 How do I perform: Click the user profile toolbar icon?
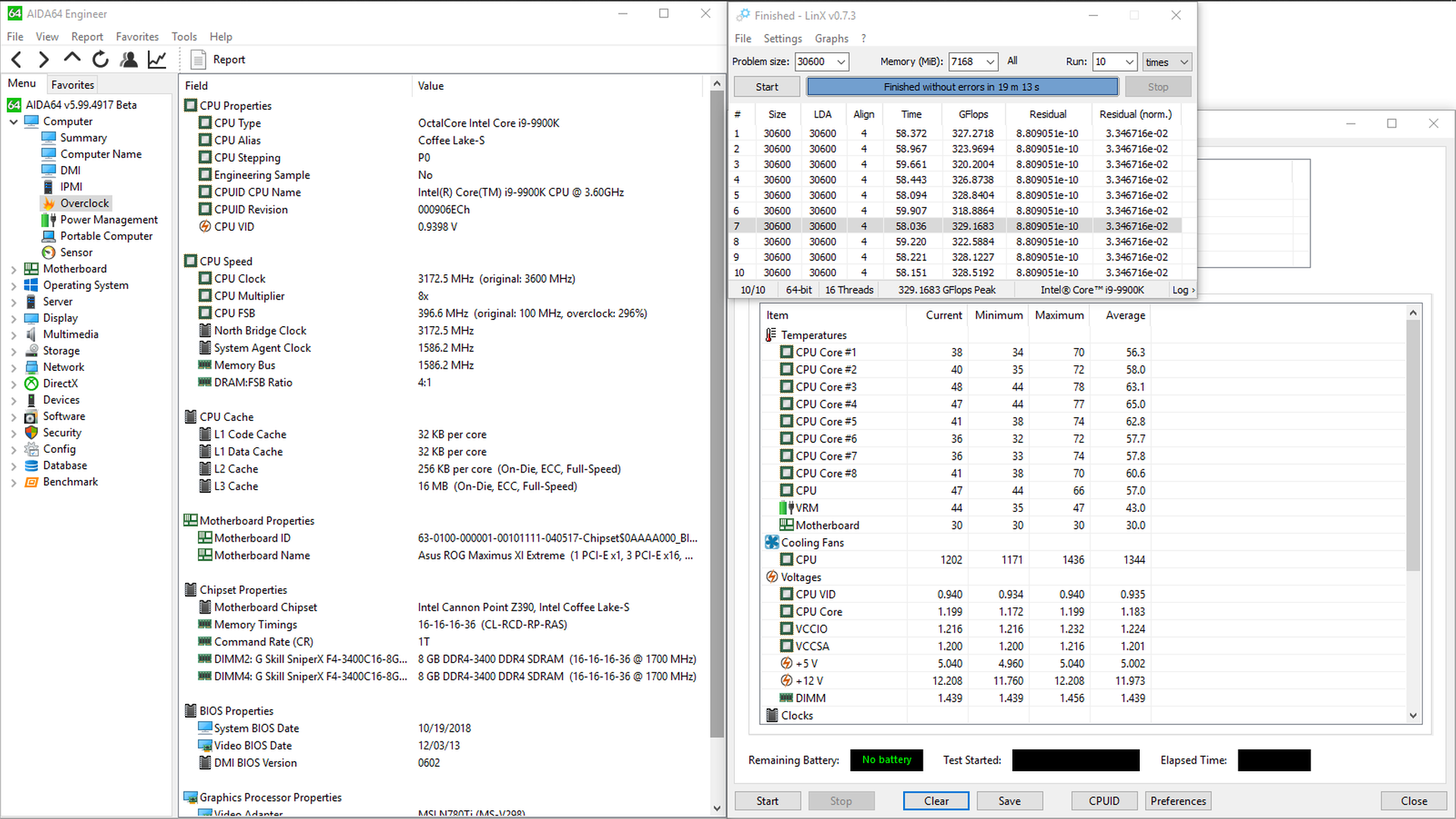tap(129, 59)
